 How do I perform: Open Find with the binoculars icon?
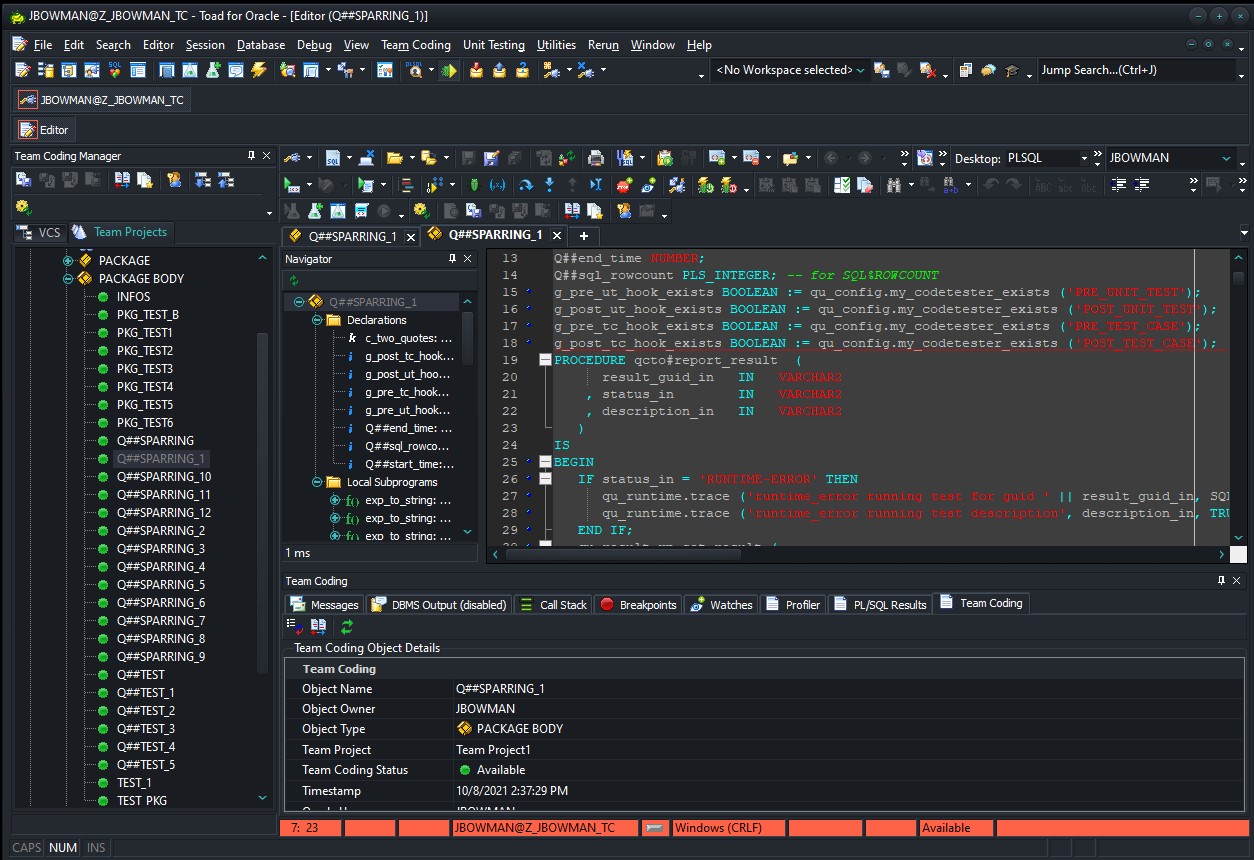893,185
